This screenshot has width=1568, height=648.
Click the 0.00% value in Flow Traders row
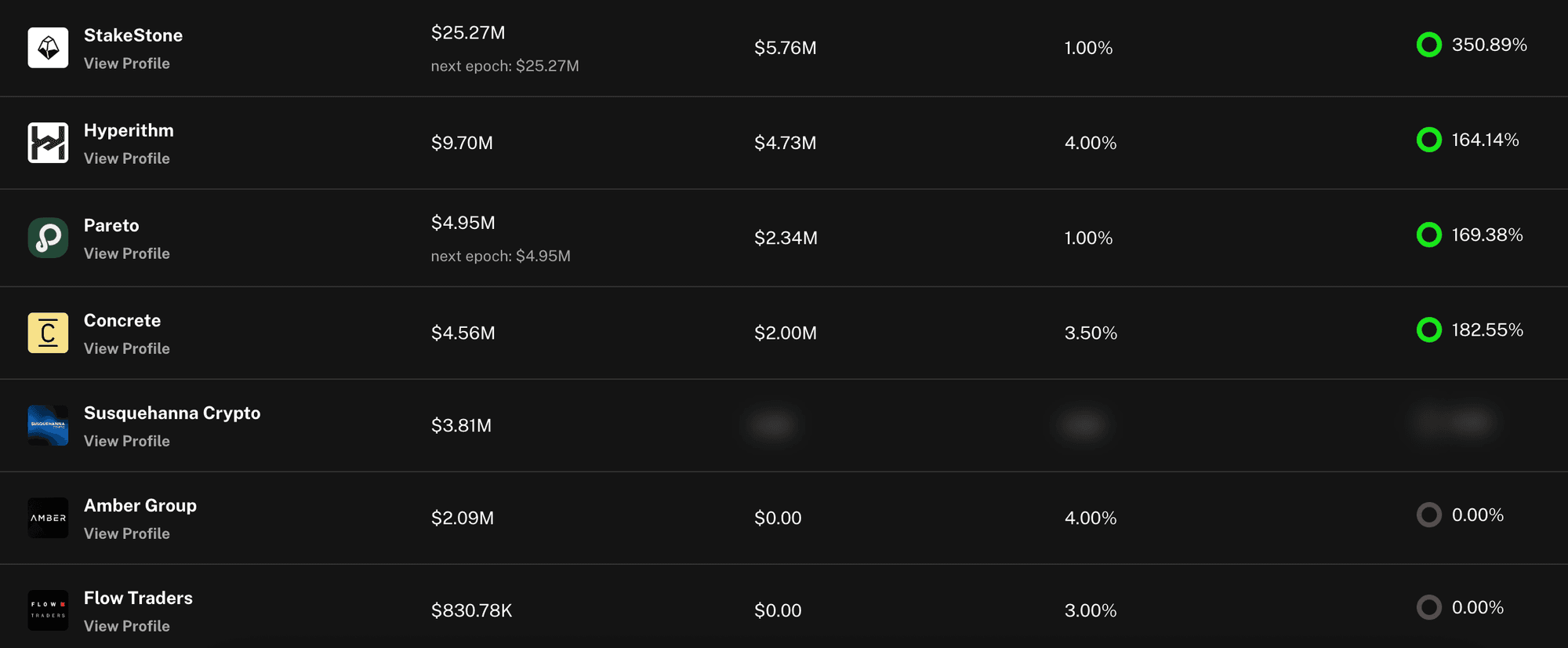pyautogui.click(x=1478, y=607)
